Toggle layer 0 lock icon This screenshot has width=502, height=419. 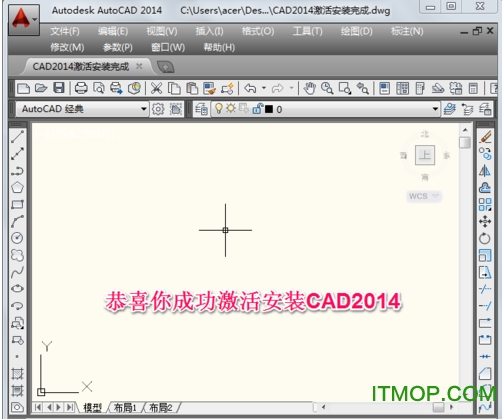coord(257,109)
